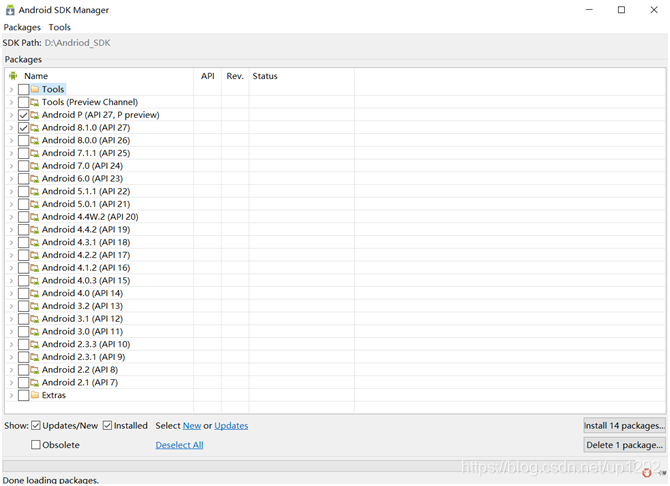Click the Android 3.0 package folder icon
The height and width of the screenshot is (486, 670).
coord(35,331)
